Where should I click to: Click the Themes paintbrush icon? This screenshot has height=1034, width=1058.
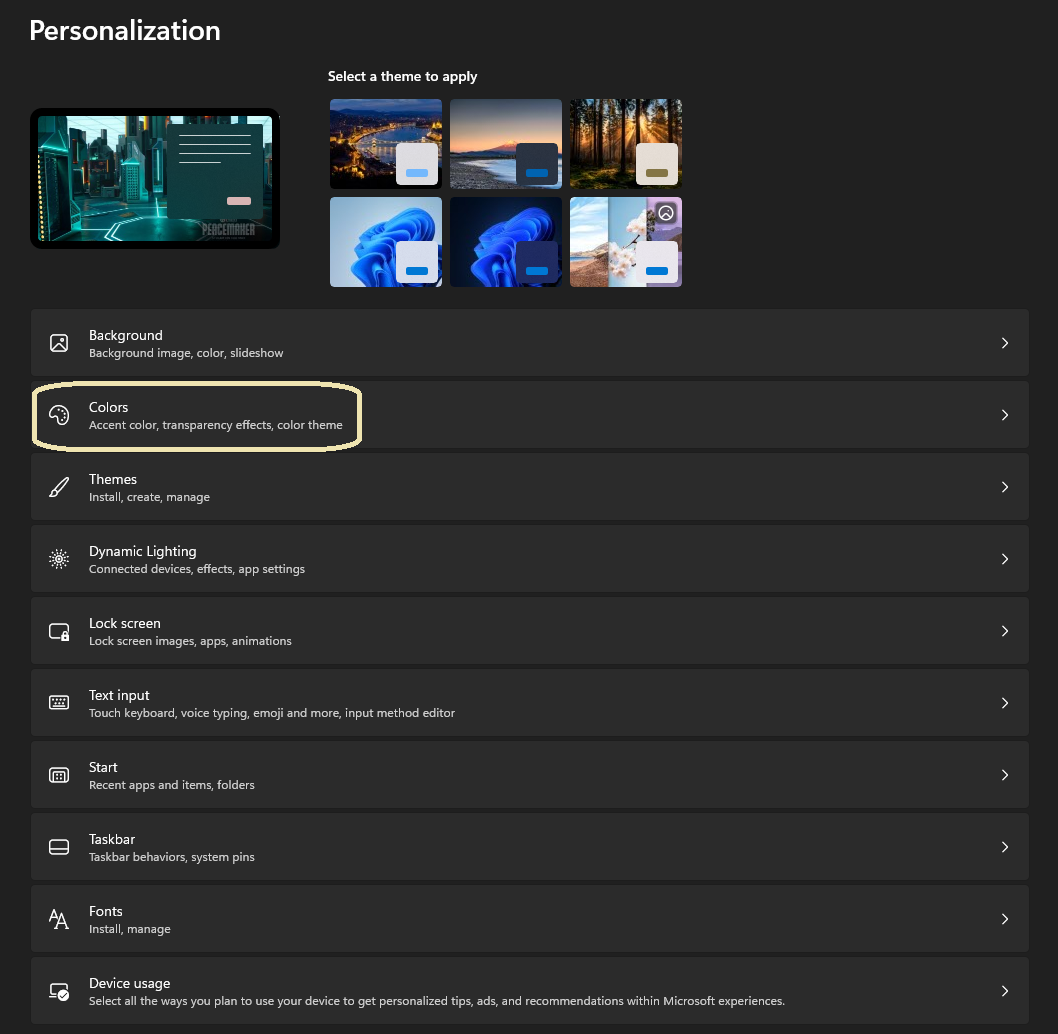[x=59, y=487]
